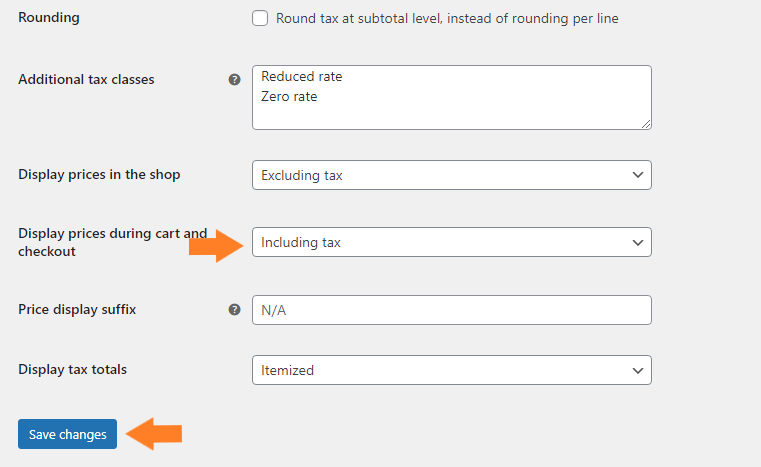
Task: Click into the Price display suffix field
Action: [x=451, y=310]
